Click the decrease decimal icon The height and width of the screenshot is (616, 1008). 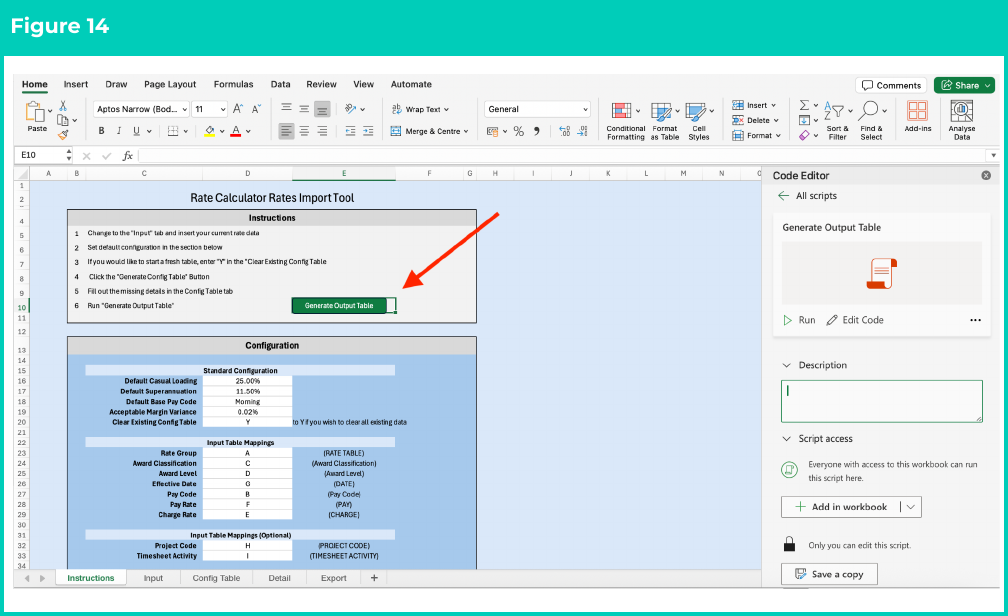(x=582, y=131)
